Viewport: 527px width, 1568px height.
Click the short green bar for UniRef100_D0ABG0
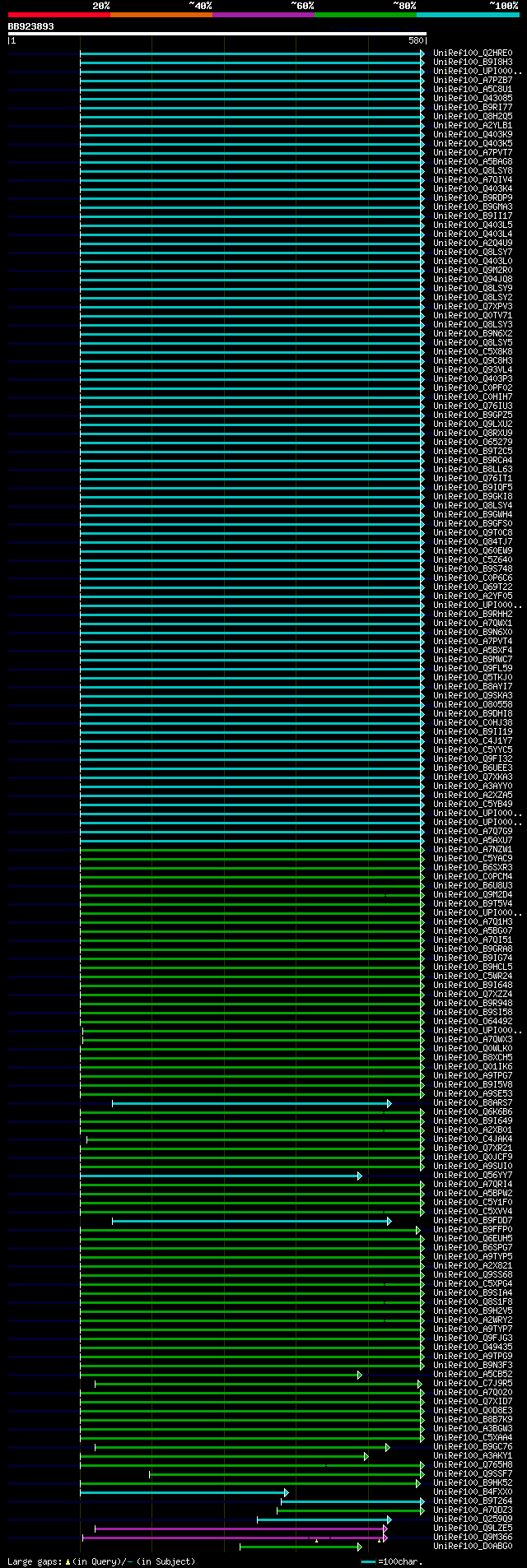(300, 1547)
